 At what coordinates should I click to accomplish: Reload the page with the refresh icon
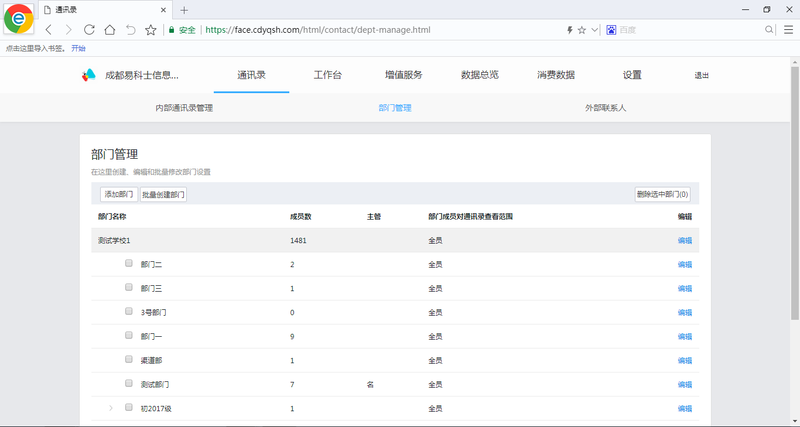click(x=89, y=30)
